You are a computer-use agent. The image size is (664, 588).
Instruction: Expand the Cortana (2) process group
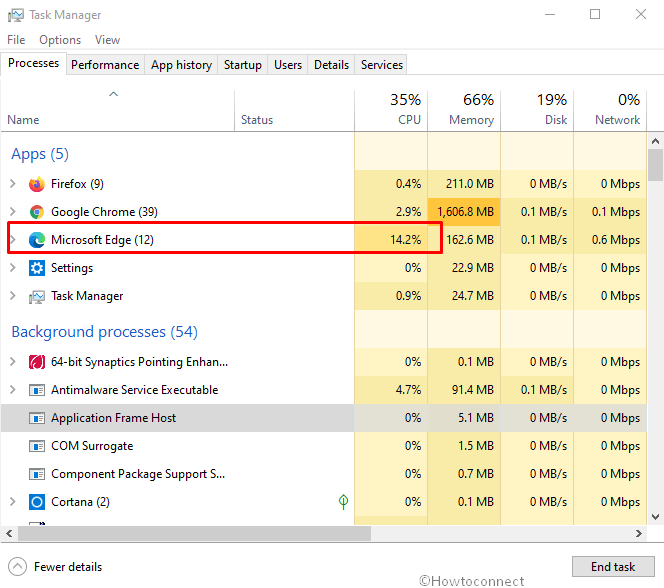tap(13, 502)
